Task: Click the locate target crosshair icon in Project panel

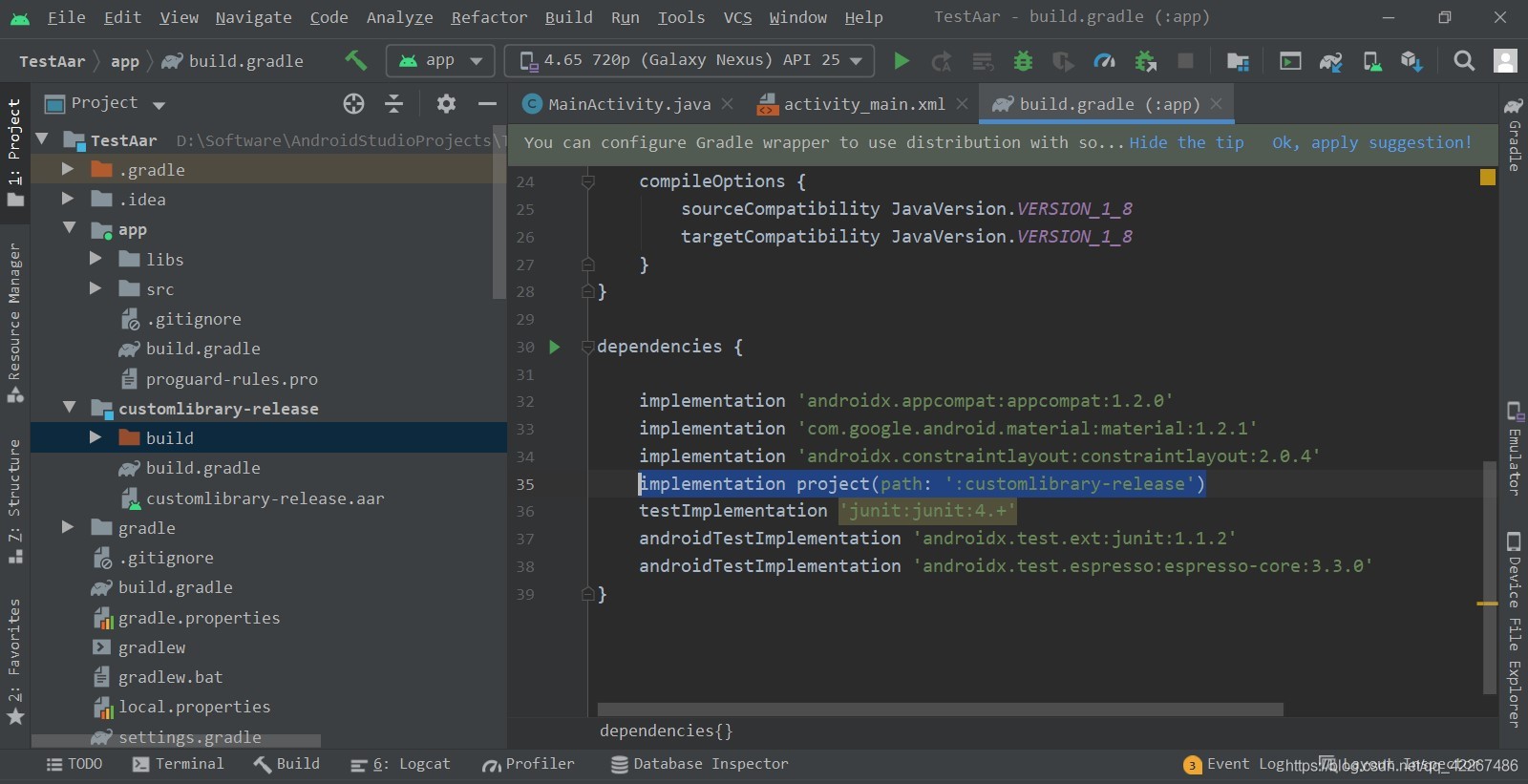Action: coord(353,103)
